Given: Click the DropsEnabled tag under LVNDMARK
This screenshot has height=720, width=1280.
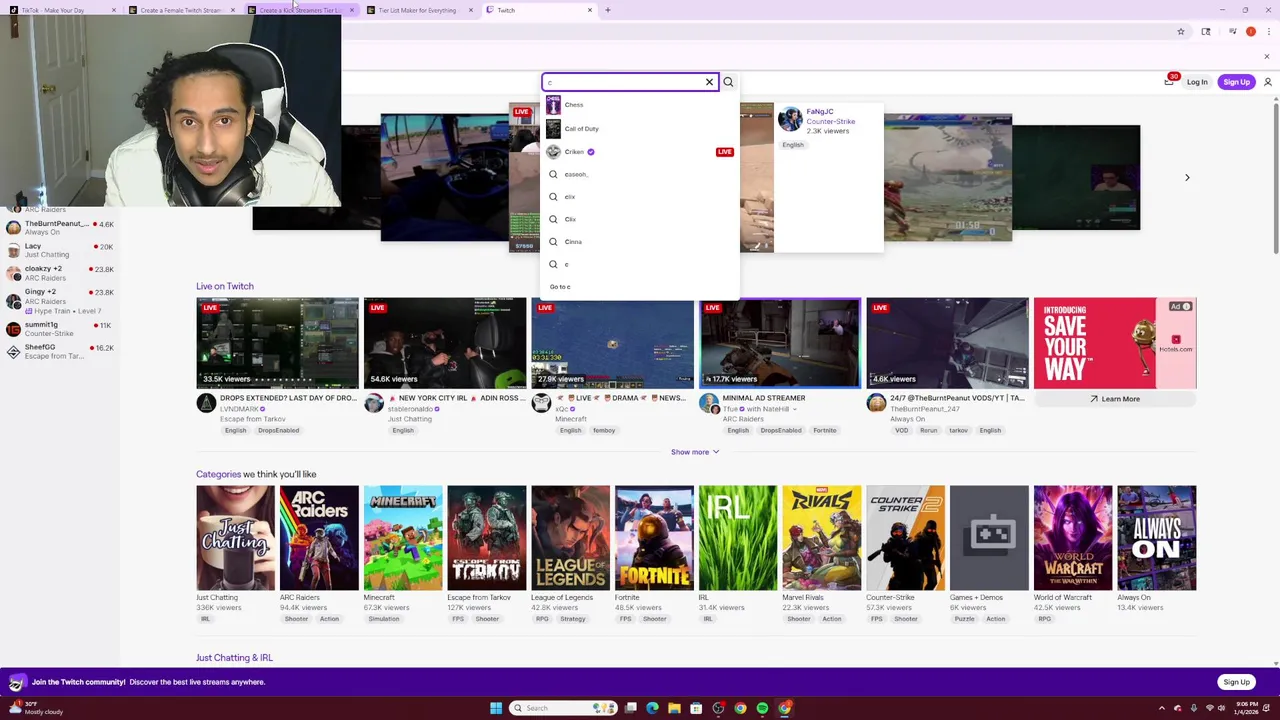Looking at the screenshot, I should 278,431.
